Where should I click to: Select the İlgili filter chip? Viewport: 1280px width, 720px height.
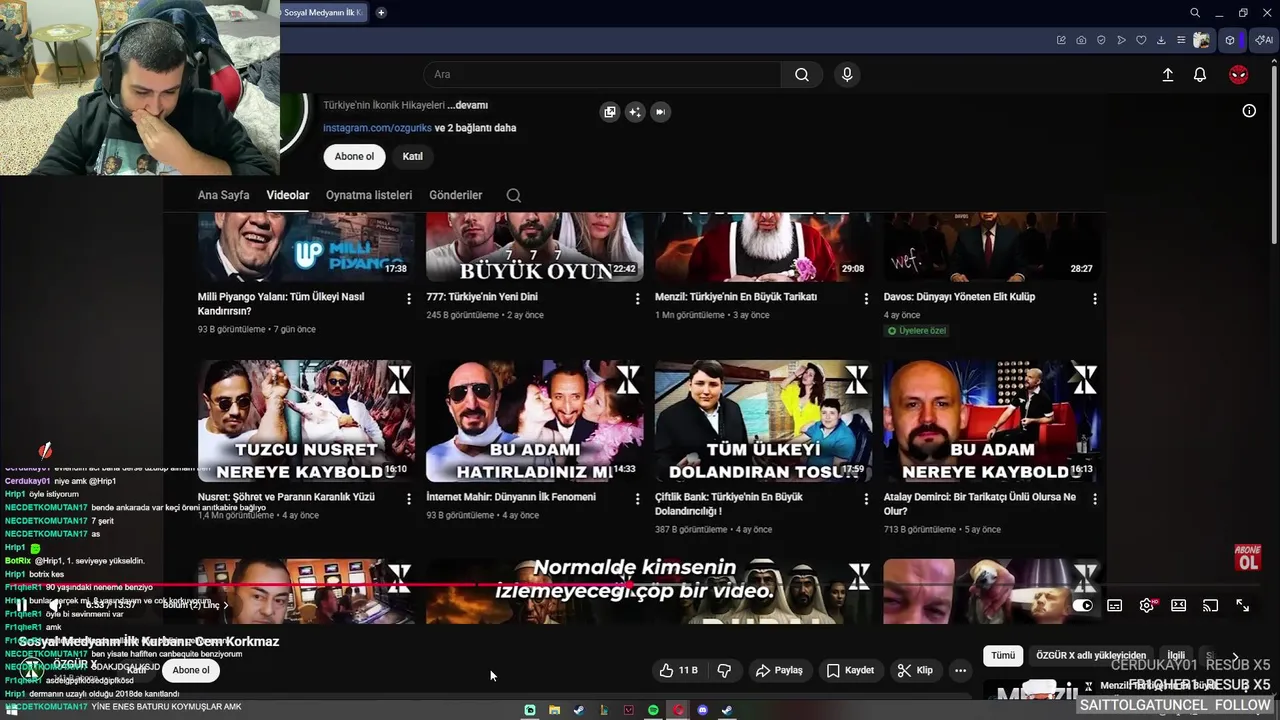pyautogui.click(x=1176, y=656)
